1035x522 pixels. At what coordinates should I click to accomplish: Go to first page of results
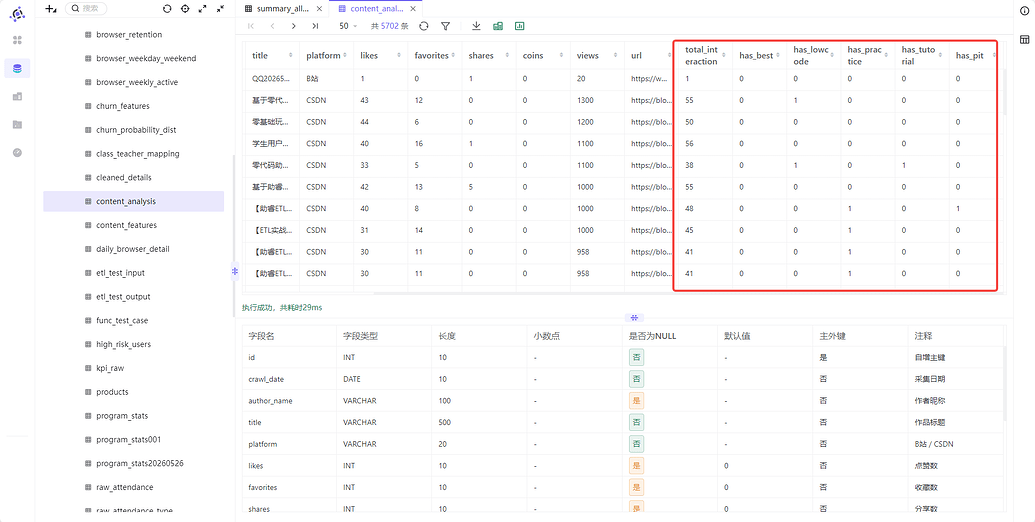point(251,26)
